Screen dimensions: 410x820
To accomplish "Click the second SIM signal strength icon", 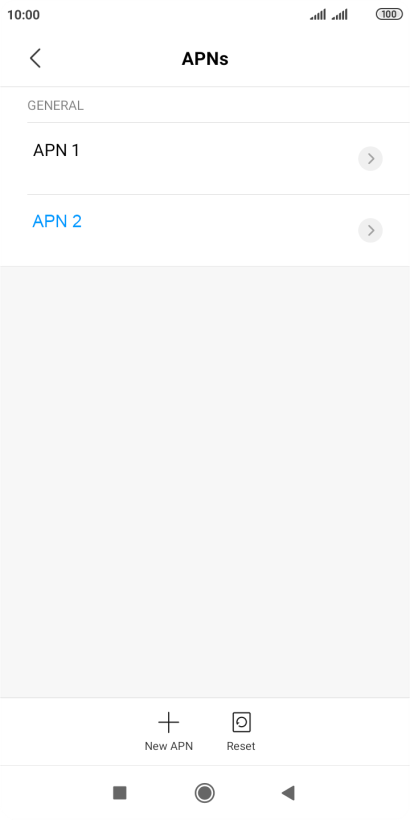I will click(339, 15).
